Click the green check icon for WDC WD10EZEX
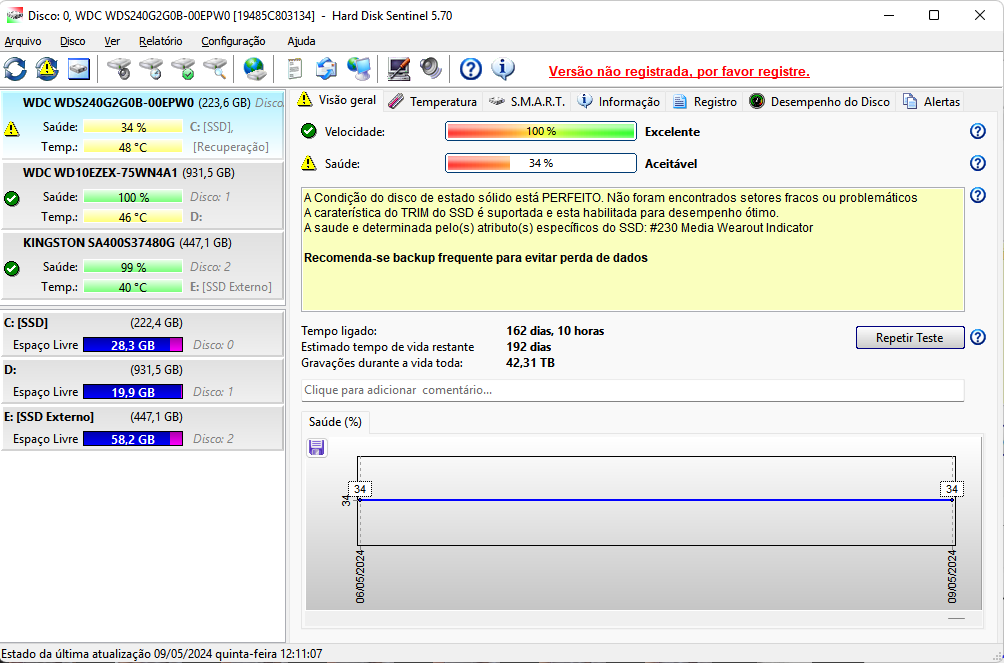The width and height of the screenshot is (1004, 663). 12,199
